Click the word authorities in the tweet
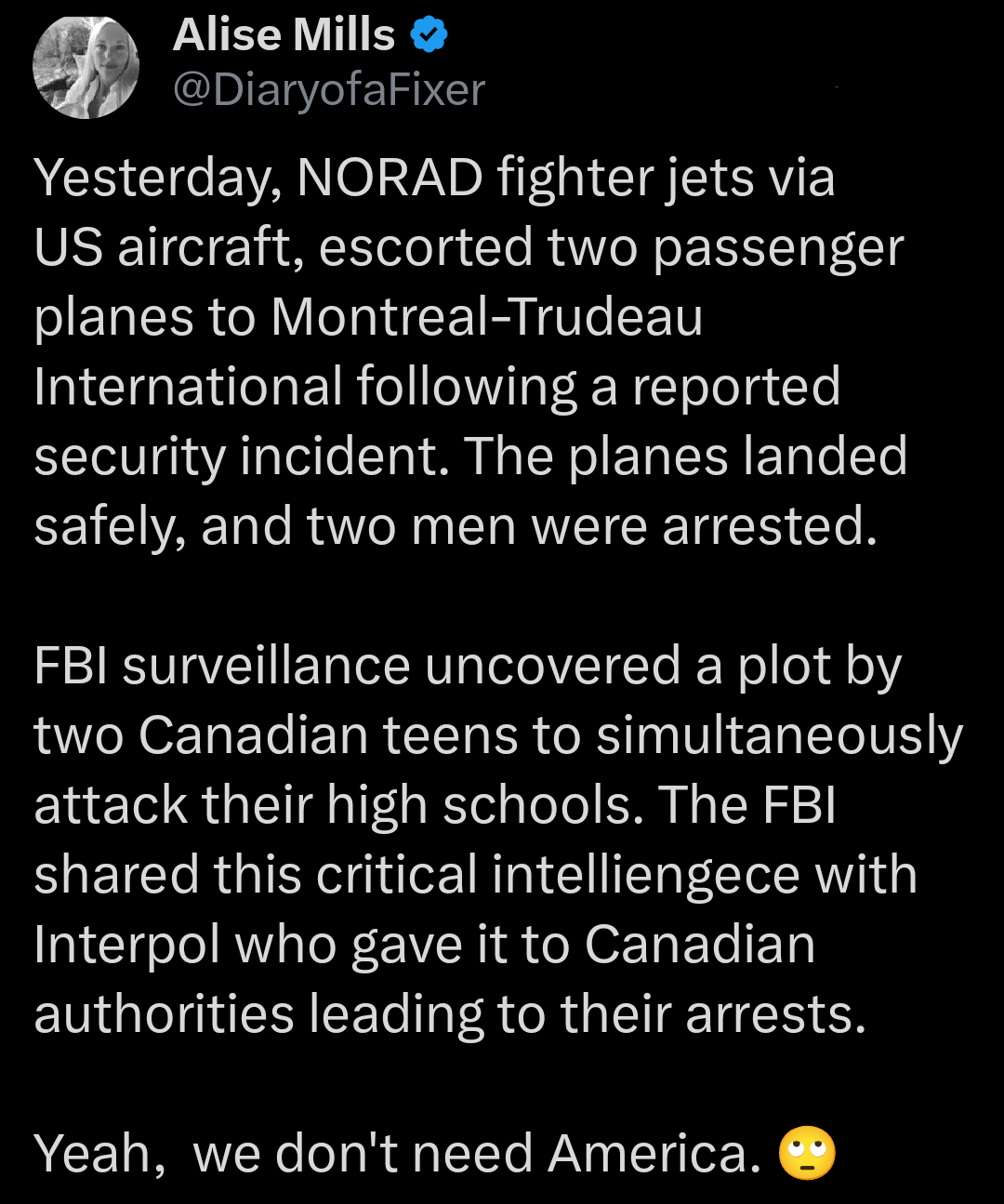 point(164,1013)
